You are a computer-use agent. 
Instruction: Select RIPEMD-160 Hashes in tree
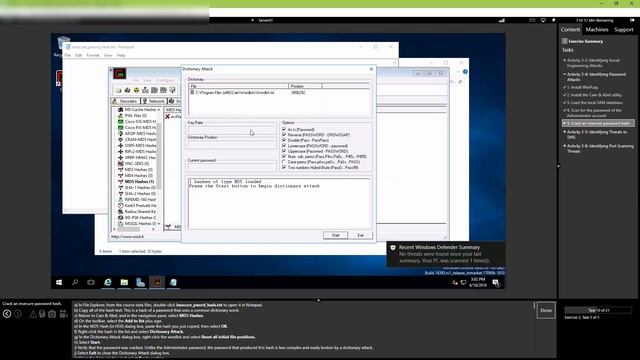click(x=137, y=200)
